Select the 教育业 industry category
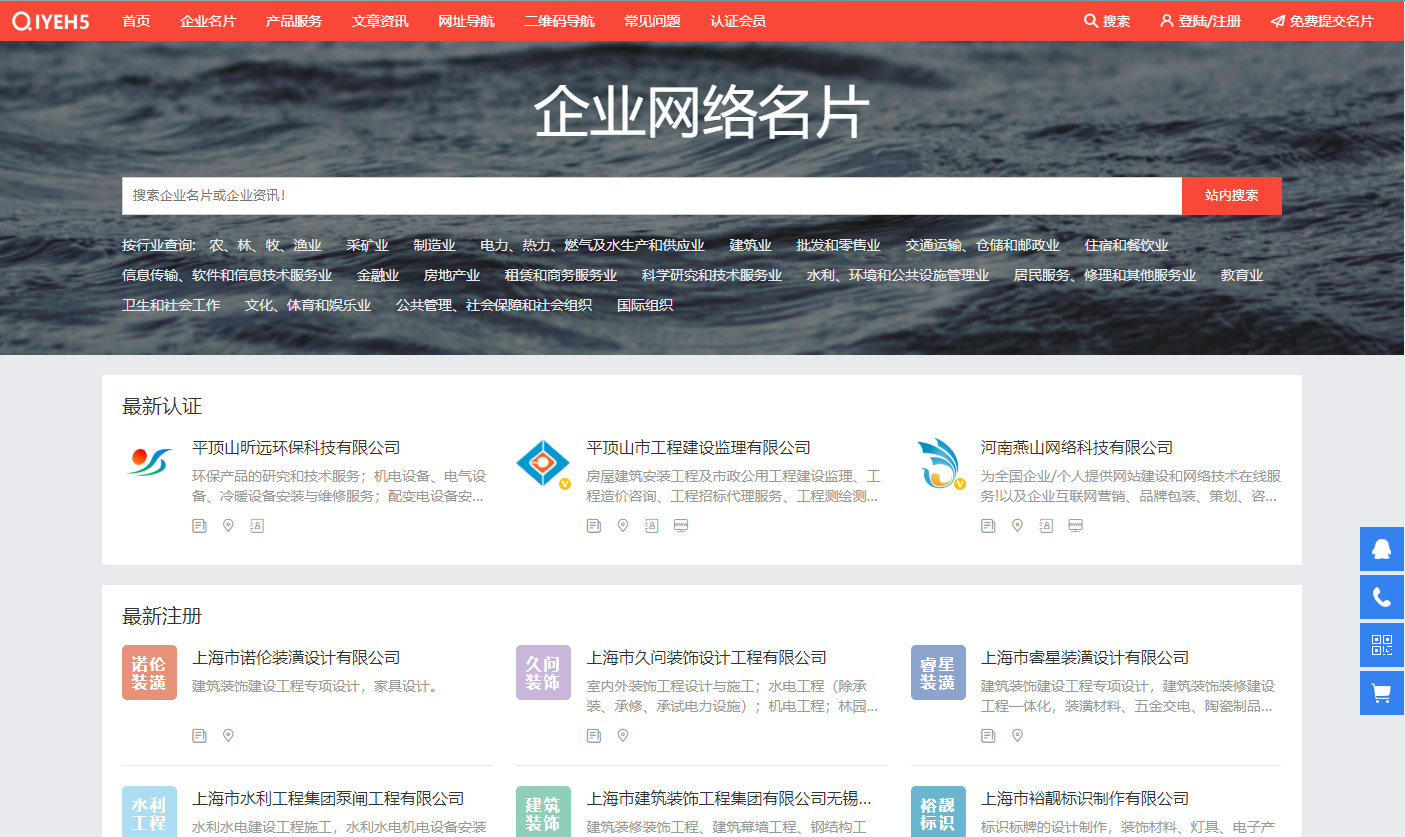The height and width of the screenshot is (837, 1405). pos(1242,275)
